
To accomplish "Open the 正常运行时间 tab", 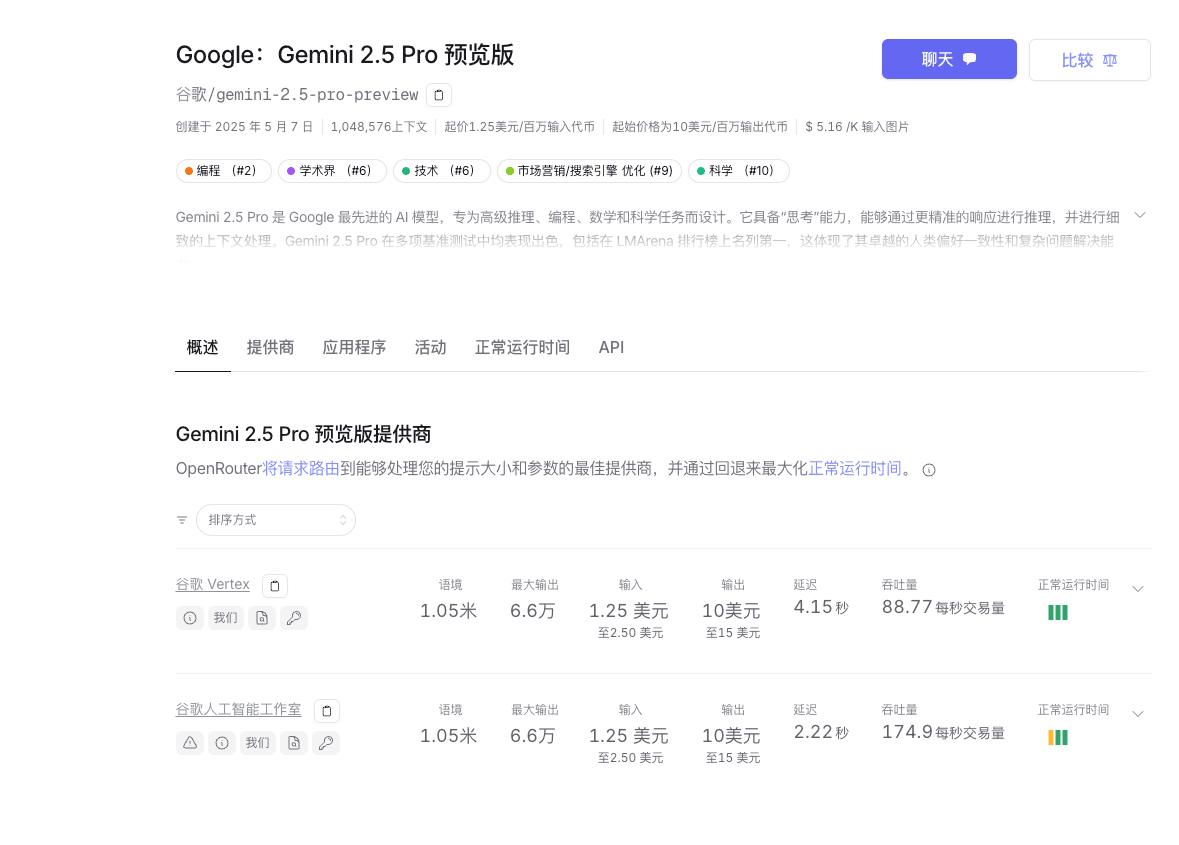I will coord(523,347).
